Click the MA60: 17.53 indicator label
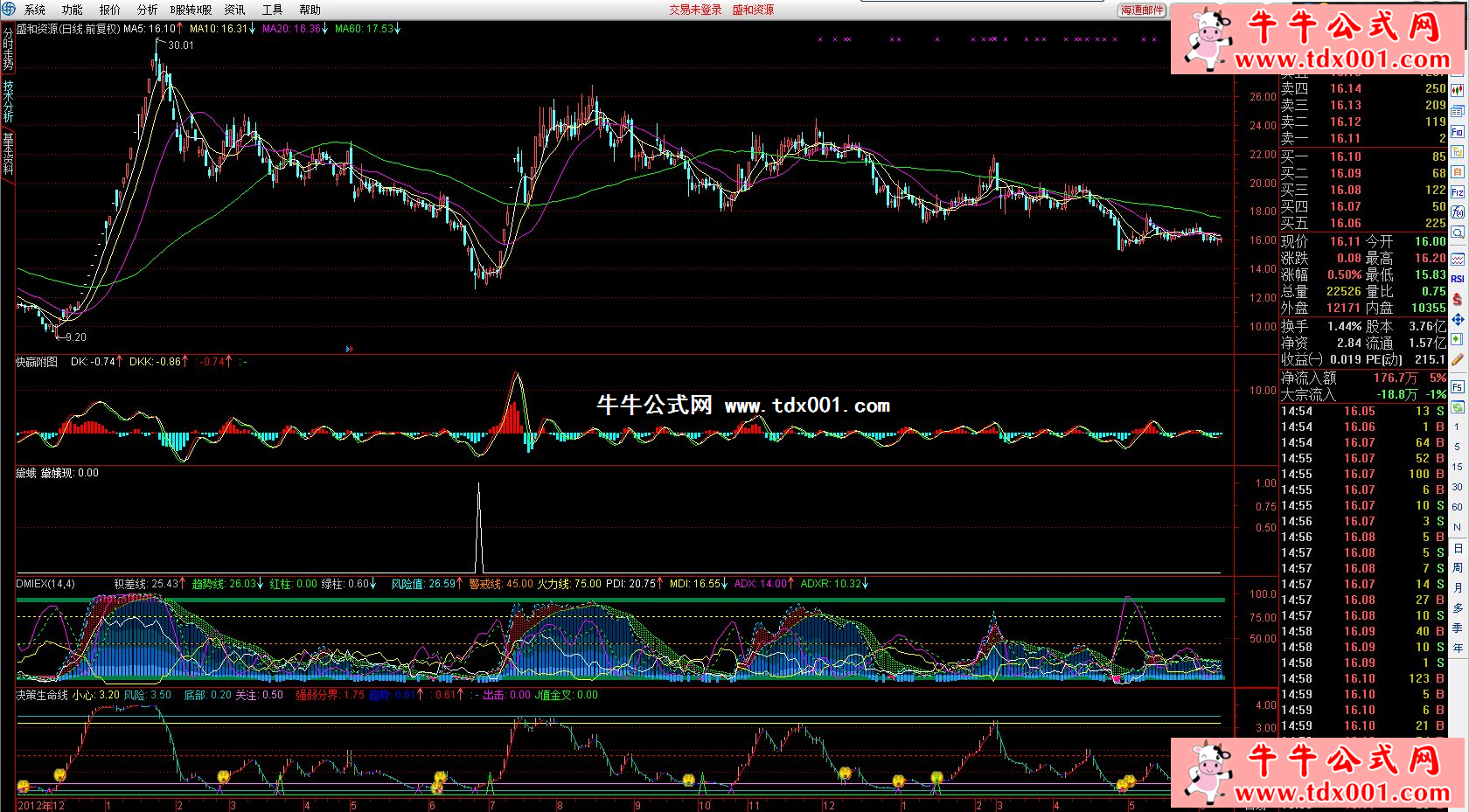 point(367,29)
